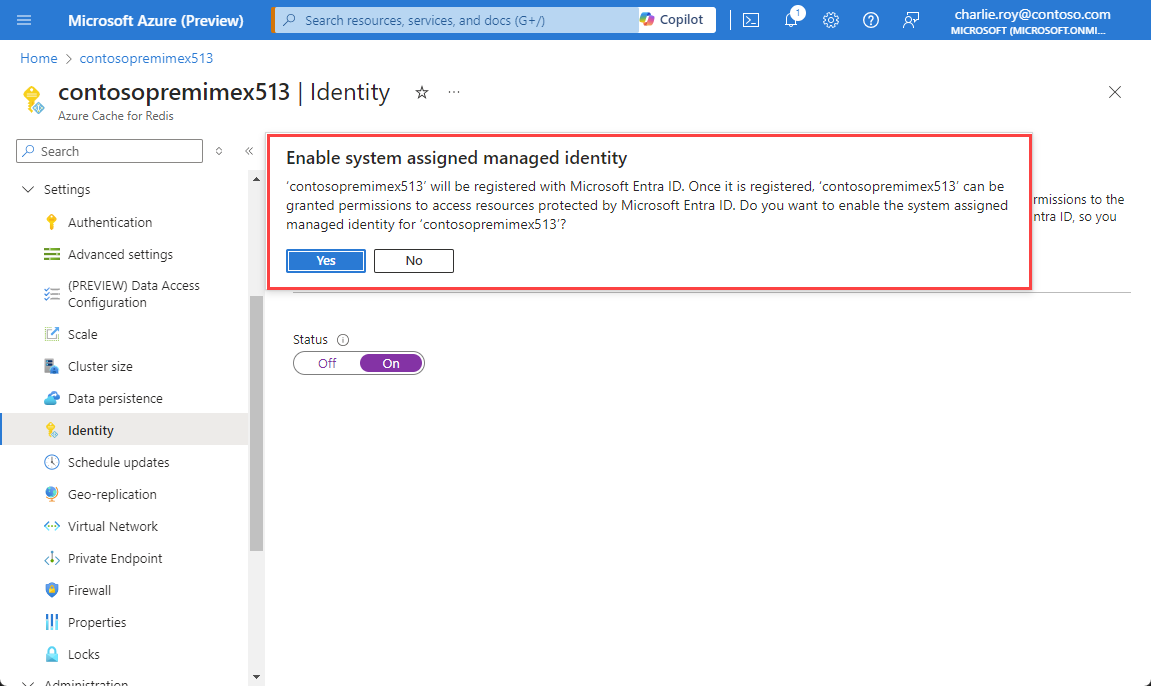
Task: Click the Private Endpoint icon
Action: click(51, 558)
